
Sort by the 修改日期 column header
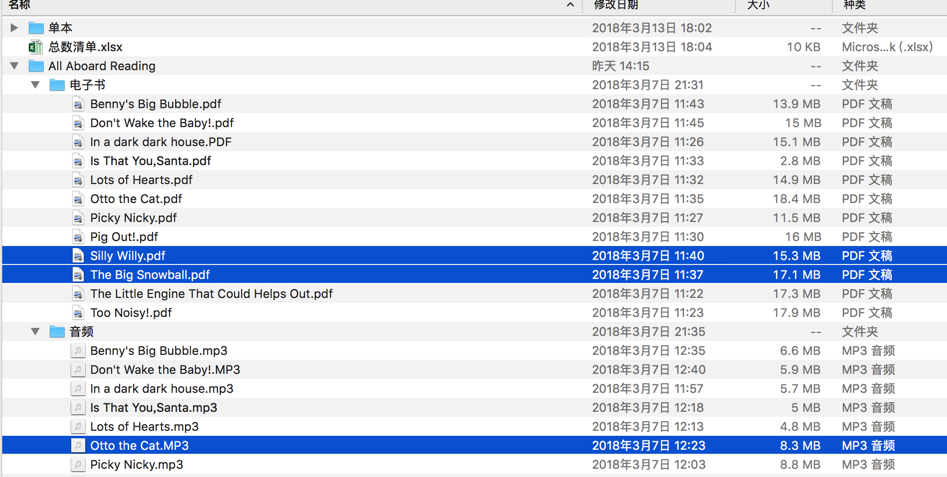point(615,5)
